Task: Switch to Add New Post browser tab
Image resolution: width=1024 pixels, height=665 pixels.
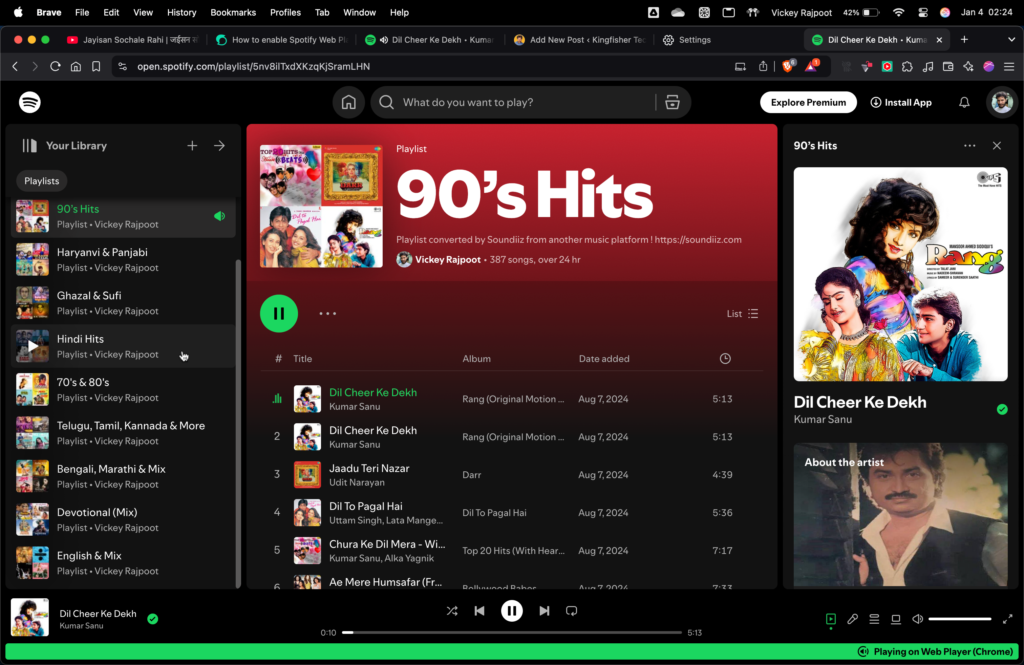Action: click(x=579, y=40)
